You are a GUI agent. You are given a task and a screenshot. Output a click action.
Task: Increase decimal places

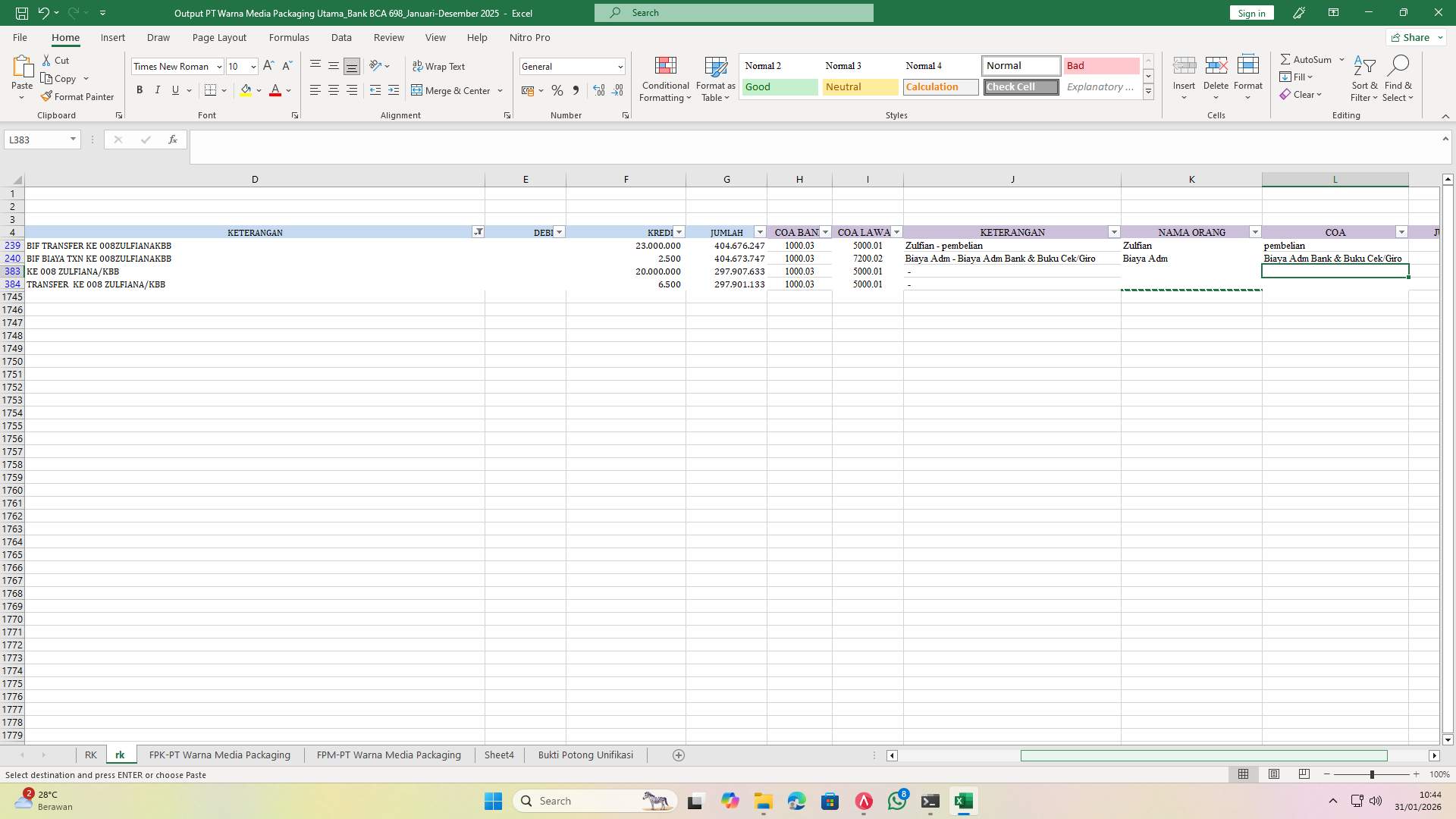click(598, 90)
